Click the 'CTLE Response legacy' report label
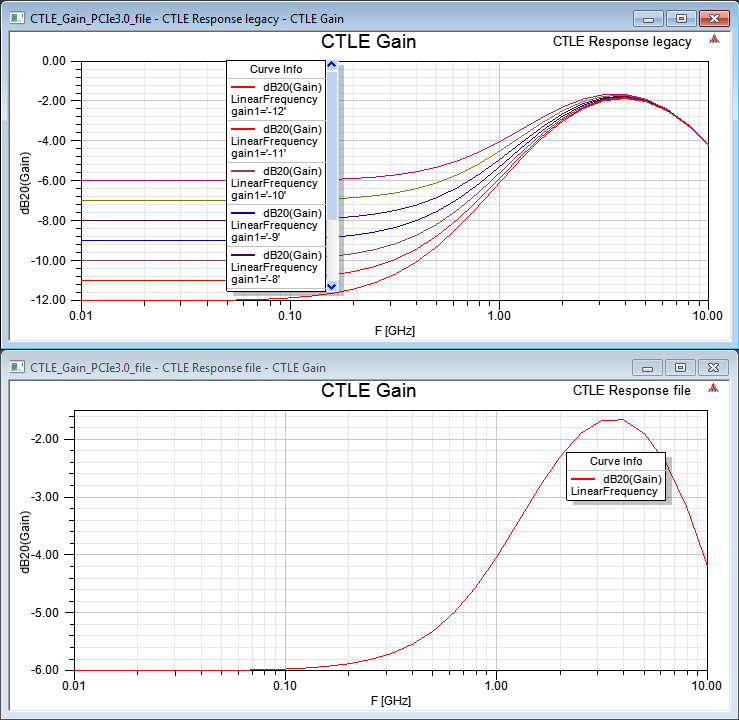The width and height of the screenshot is (739, 720). coord(622,41)
